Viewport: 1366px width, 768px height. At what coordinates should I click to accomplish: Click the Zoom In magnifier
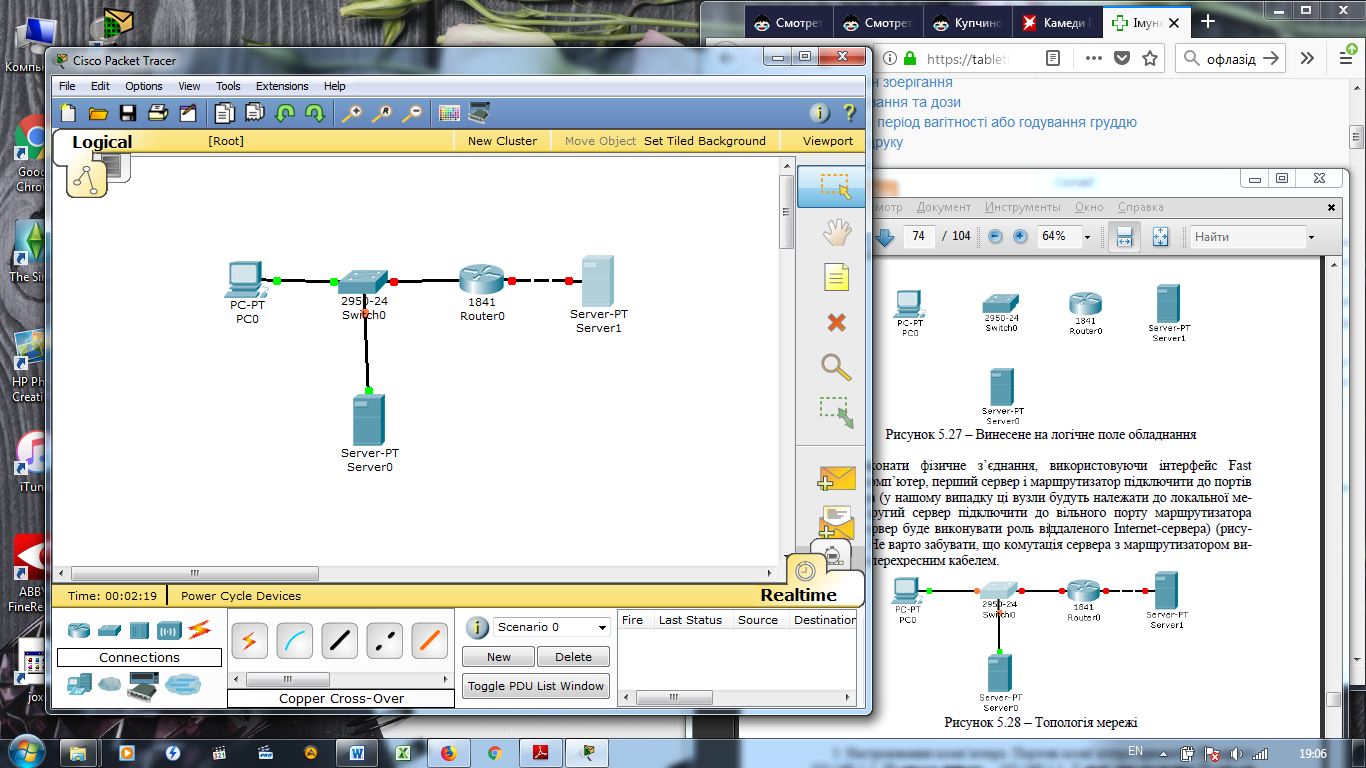click(351, 113)
